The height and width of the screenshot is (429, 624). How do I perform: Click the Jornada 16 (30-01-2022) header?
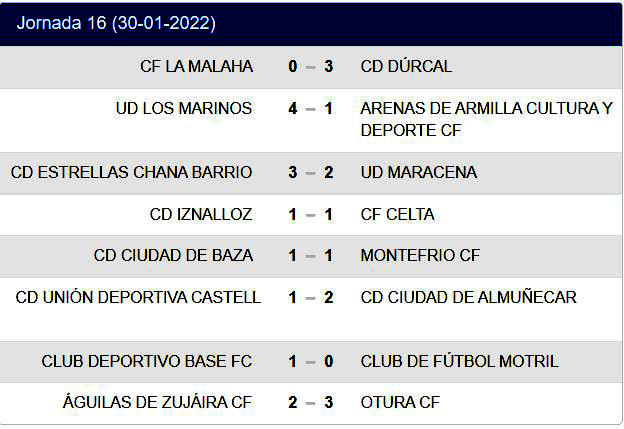click(x=116, y=23)
